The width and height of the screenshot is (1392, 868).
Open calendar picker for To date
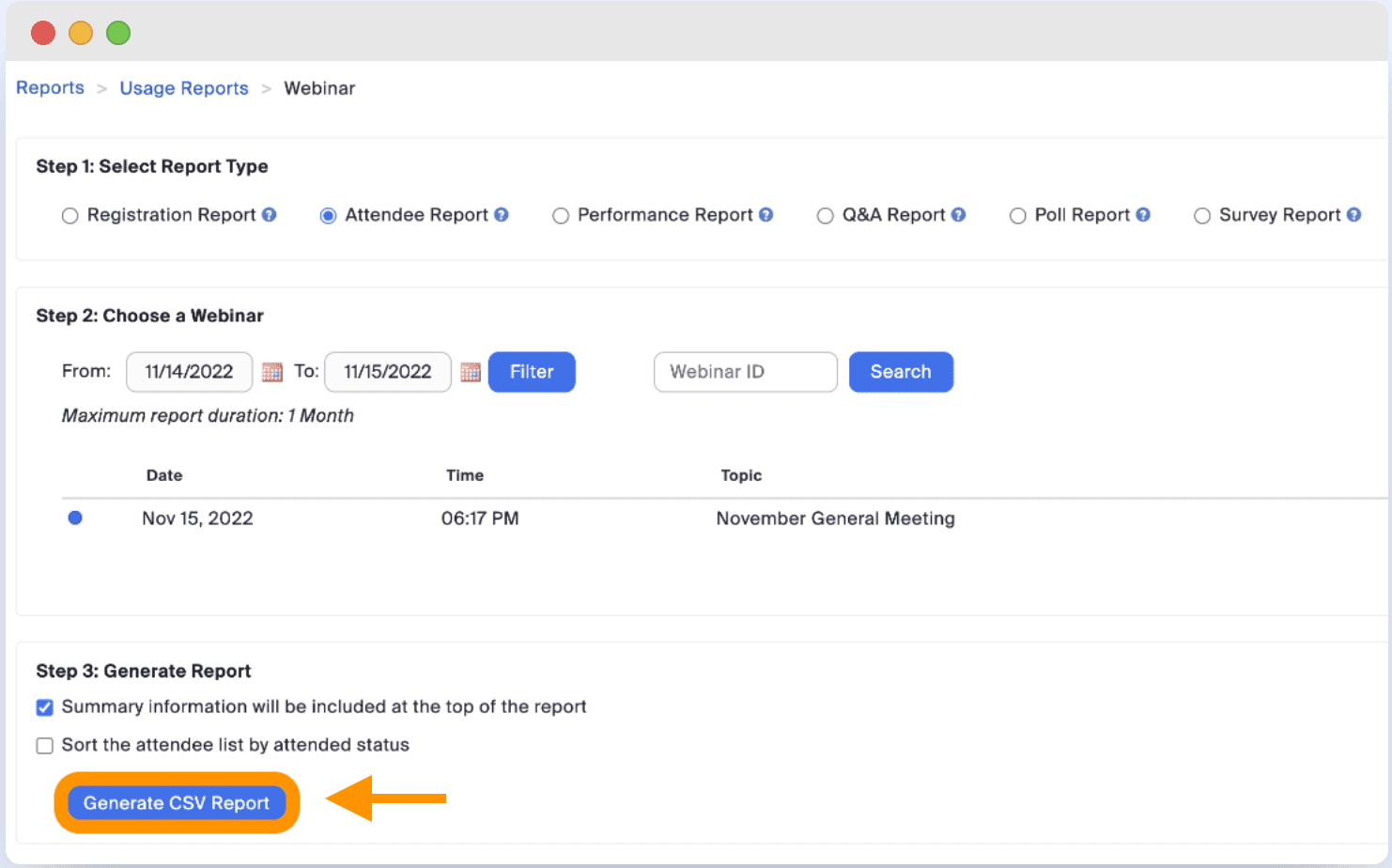471,372
